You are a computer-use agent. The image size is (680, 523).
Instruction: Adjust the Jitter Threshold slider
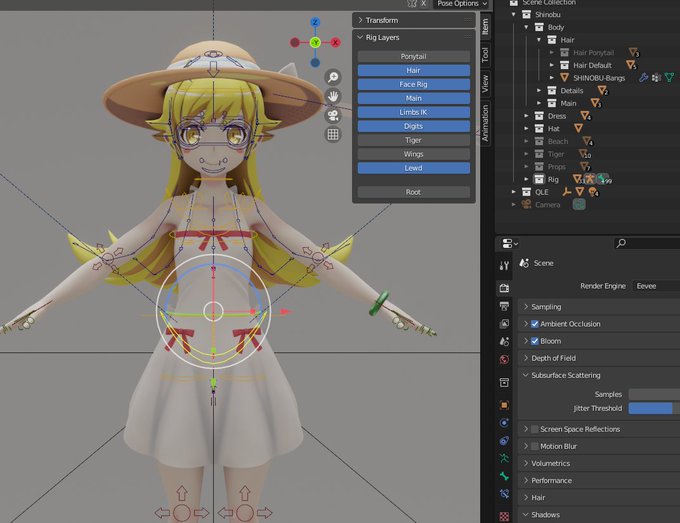[x=654, y=408]
